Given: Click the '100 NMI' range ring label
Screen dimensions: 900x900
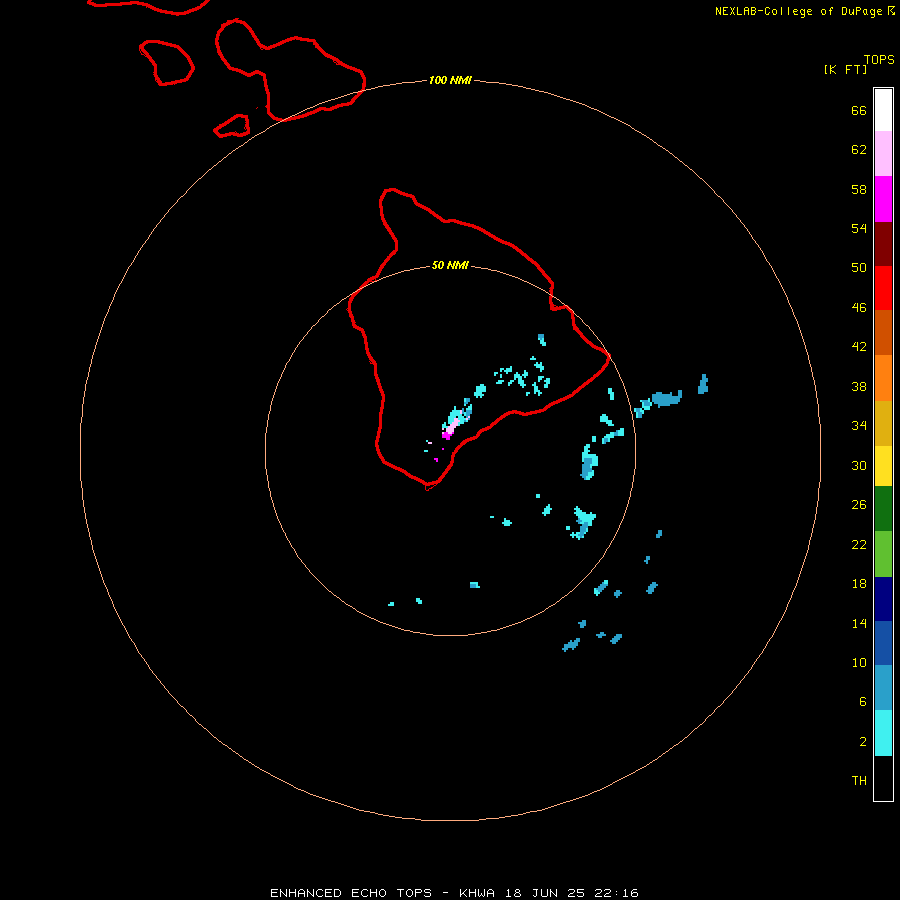Looking at the screenshot, I should click(x=450, y=80).
